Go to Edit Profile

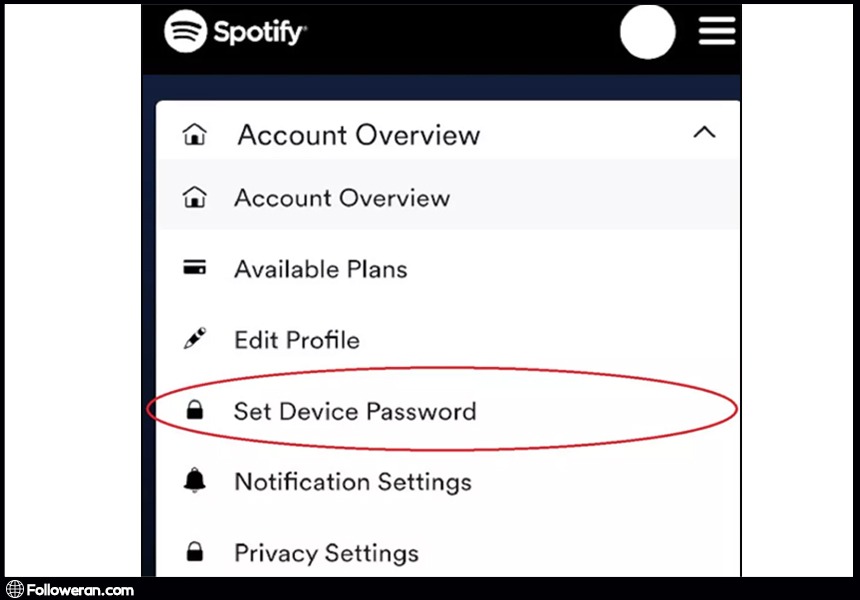point(296,340)
